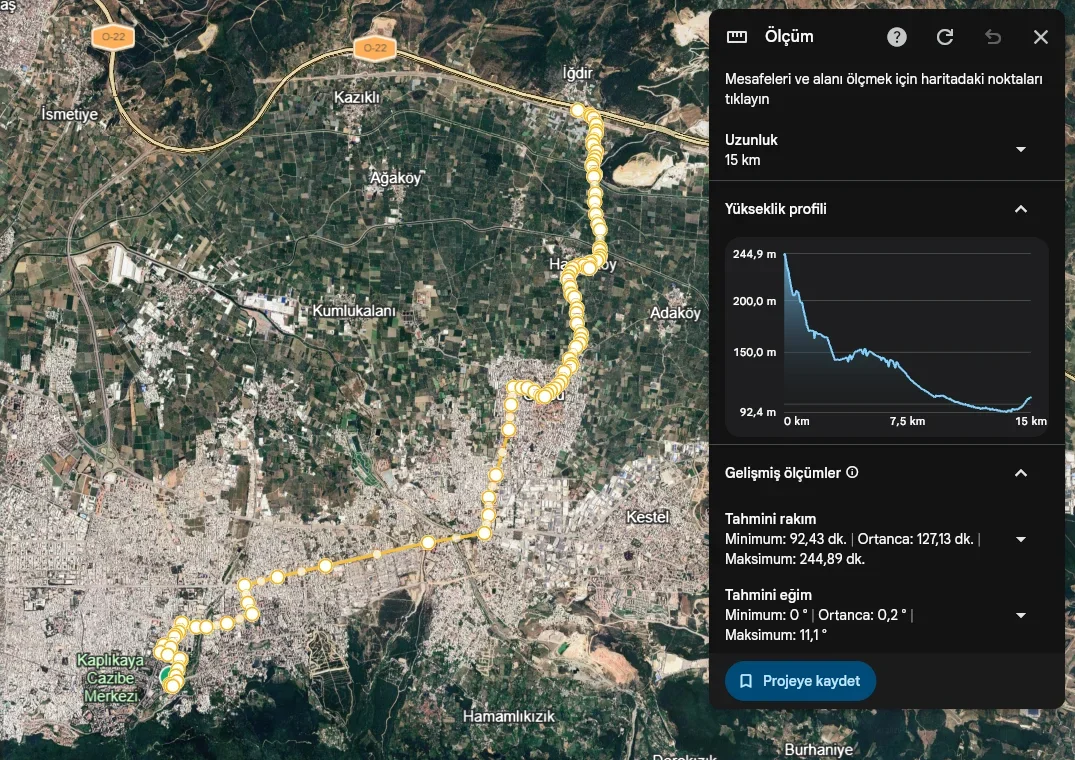Screen dimensions: 1075x760
Task: Click the 200,0 m axis label
Action: tap(754, 301)
